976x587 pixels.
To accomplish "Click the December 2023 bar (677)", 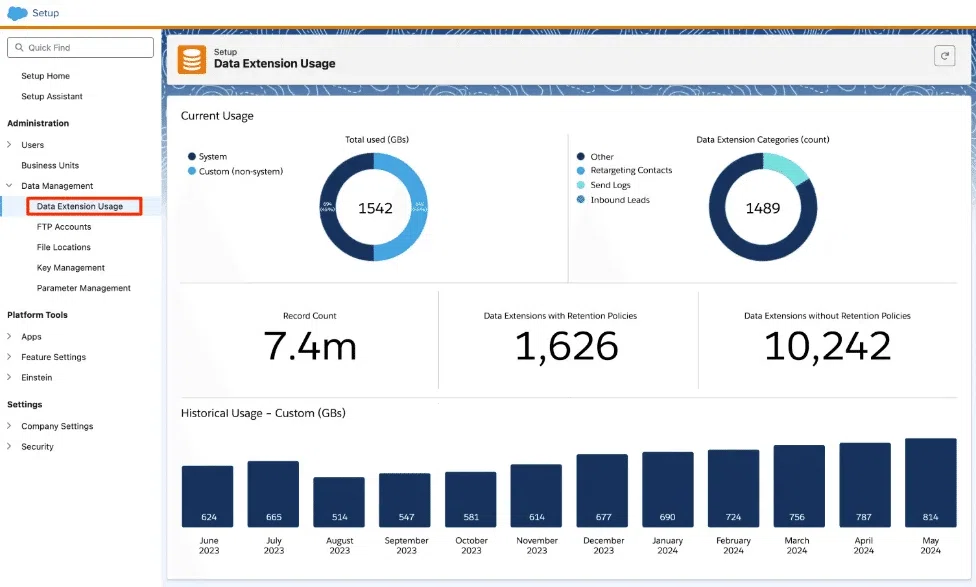I will [602, 491].
